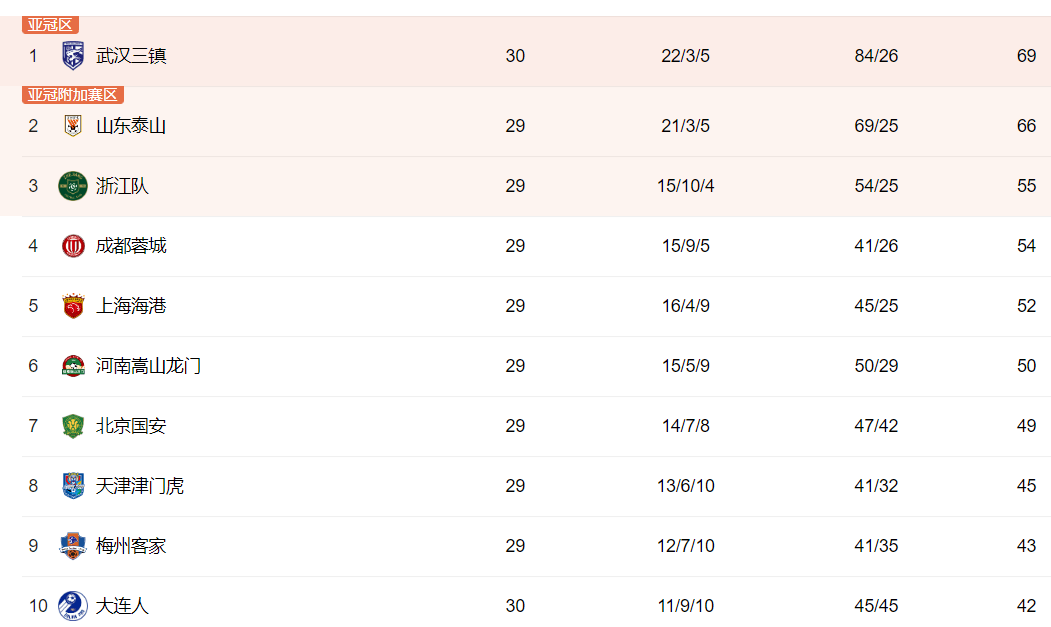Open the 武汉三镇 team name link
This screenshot has width=1051, height=627.
131,56
